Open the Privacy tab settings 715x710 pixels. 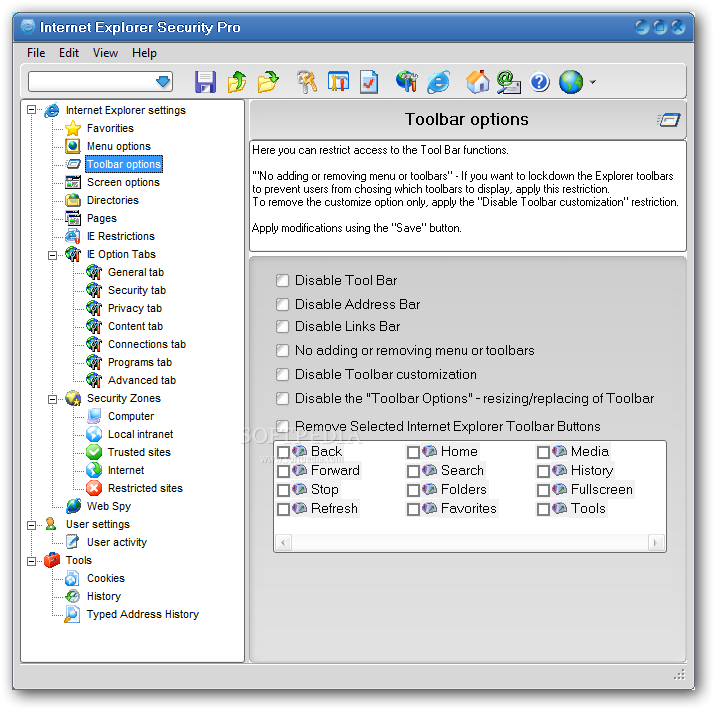tap(135, 308)
